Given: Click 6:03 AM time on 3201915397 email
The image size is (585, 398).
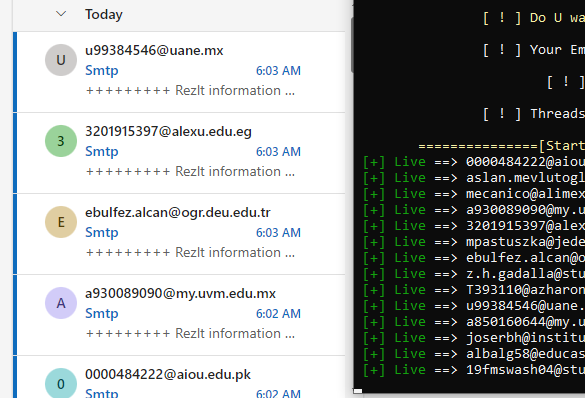Looking at the screenshot, I should pos(278,151).
